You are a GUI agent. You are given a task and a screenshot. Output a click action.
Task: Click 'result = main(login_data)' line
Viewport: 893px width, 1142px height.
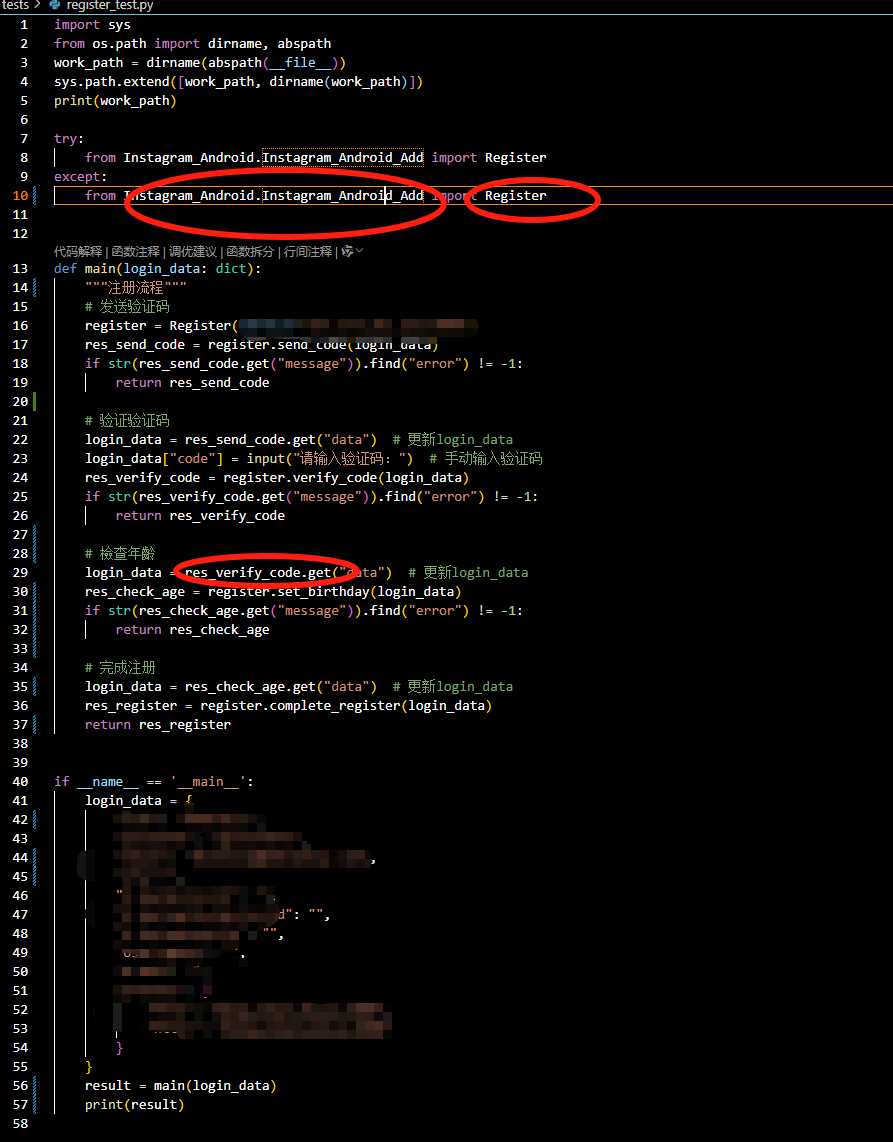click(181, 1086)
